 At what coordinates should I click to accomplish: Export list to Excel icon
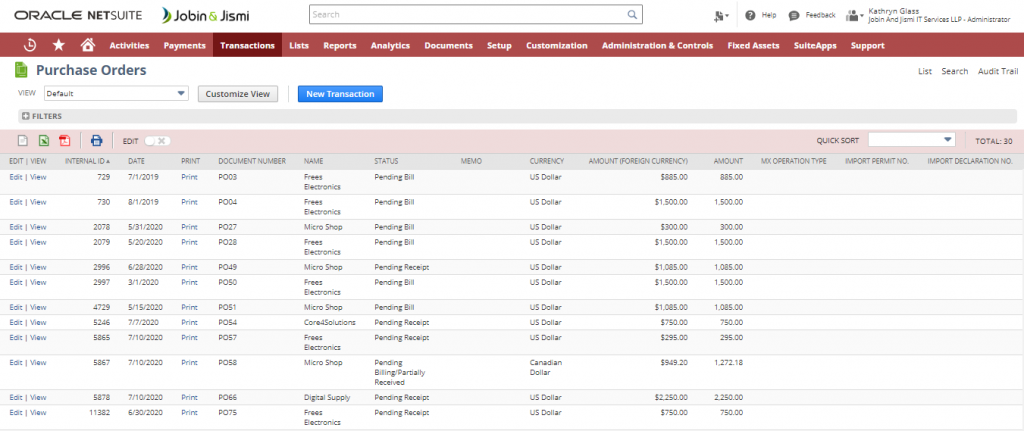pos(43,141)
